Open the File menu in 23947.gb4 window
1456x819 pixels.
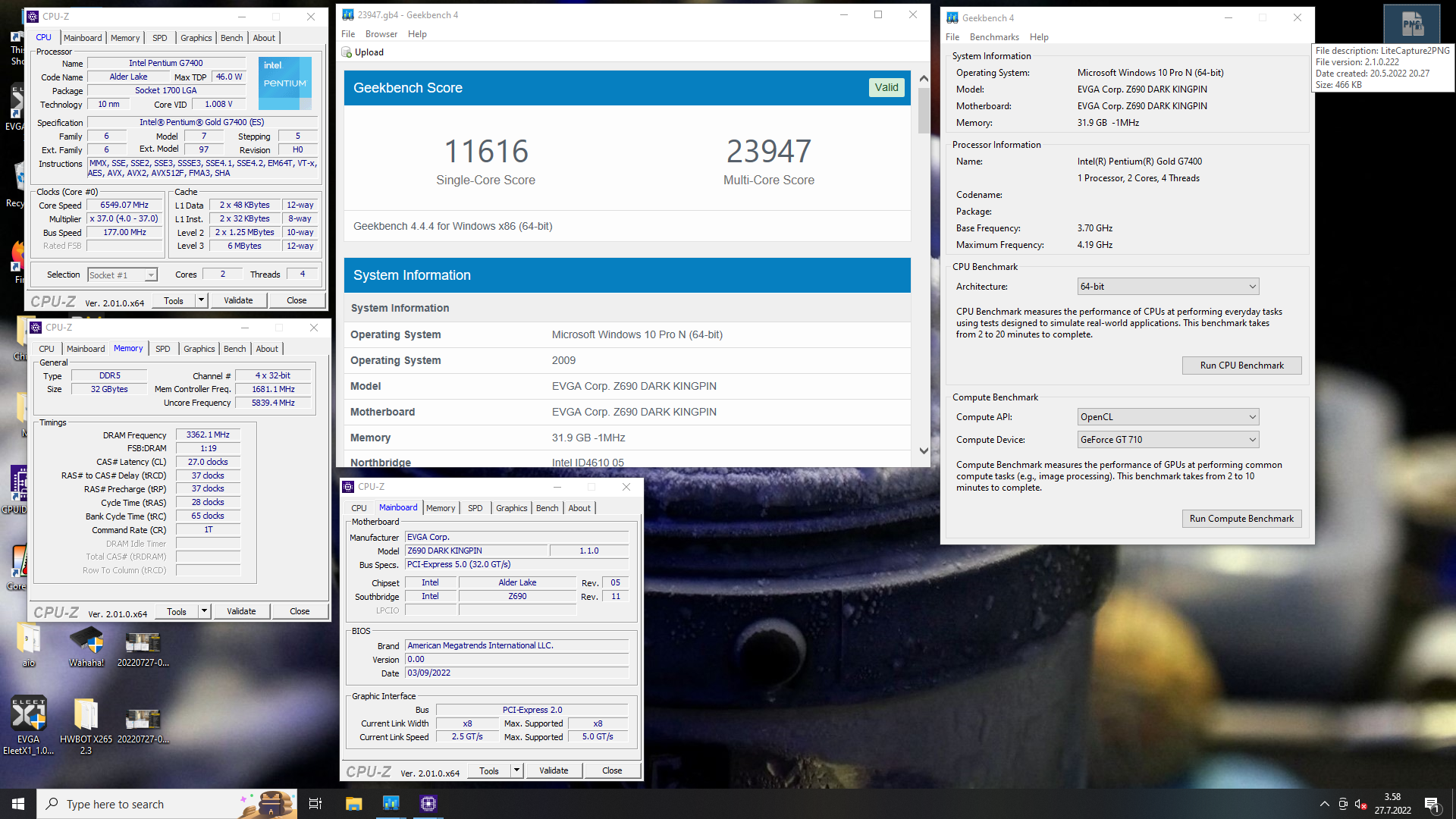coord(348,34)
